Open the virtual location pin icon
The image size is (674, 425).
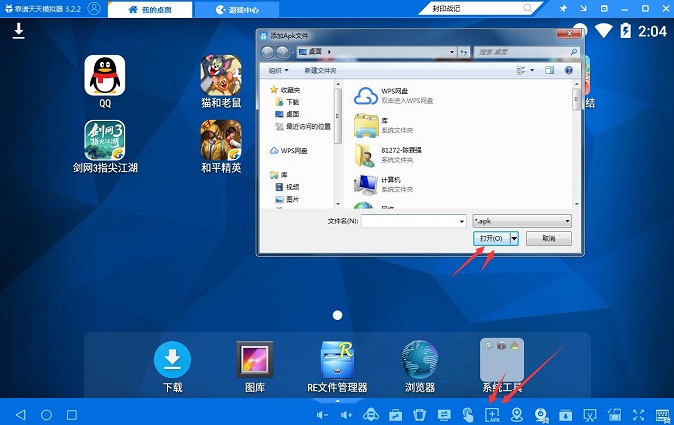(517, 415)
